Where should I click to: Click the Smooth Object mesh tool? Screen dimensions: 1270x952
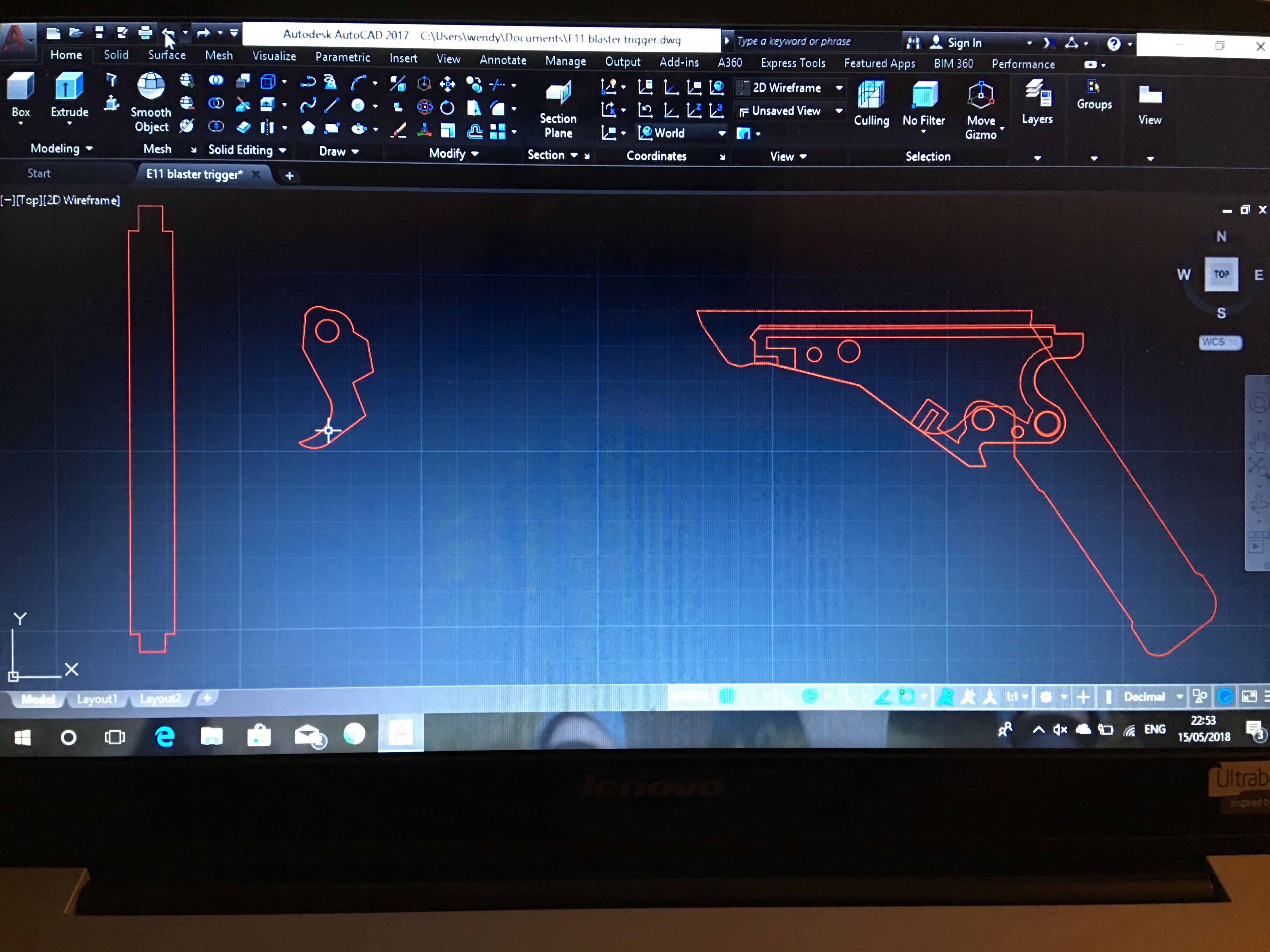click(x=151, y=102)
